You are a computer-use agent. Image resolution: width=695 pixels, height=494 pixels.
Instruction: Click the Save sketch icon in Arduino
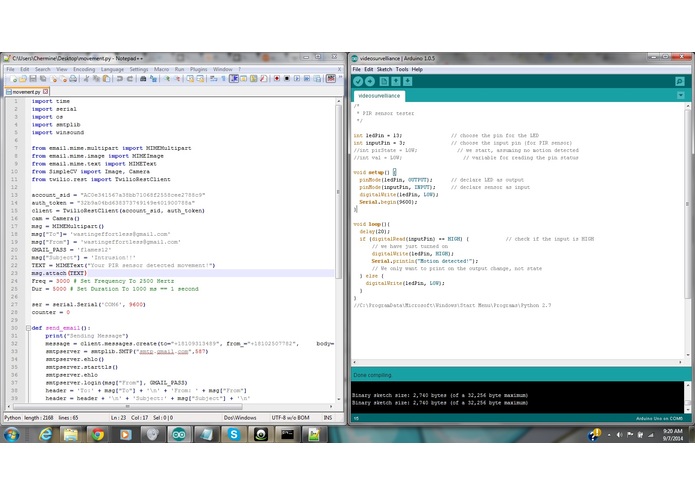pyautogui.click(x=408, y=82)
